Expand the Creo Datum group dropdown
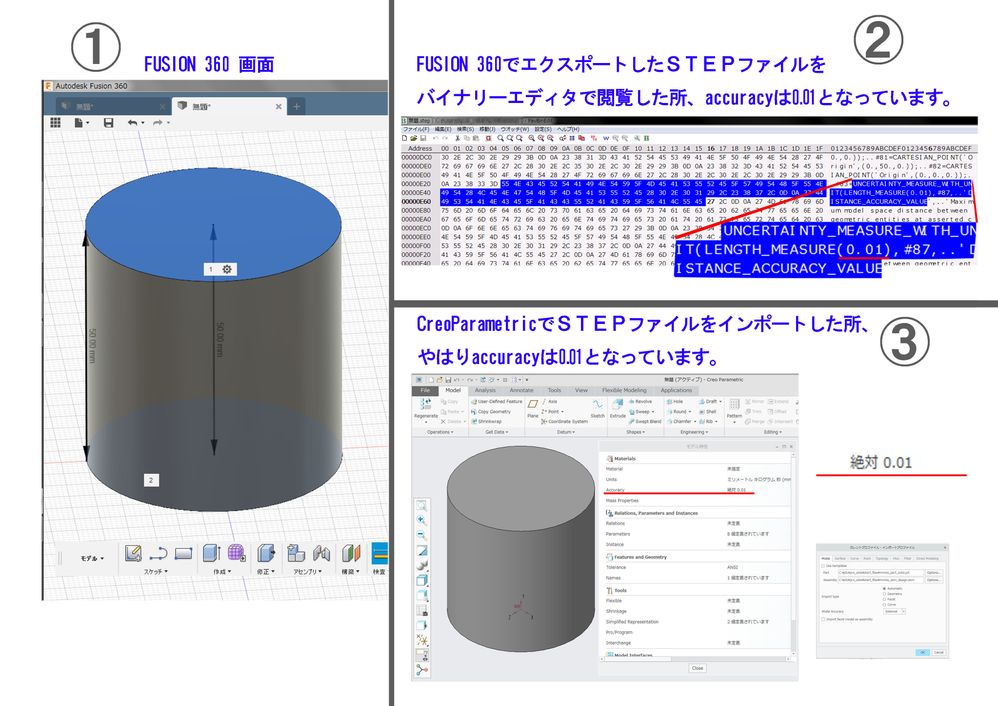Viewport: 998px width, 706px height. 566,432
